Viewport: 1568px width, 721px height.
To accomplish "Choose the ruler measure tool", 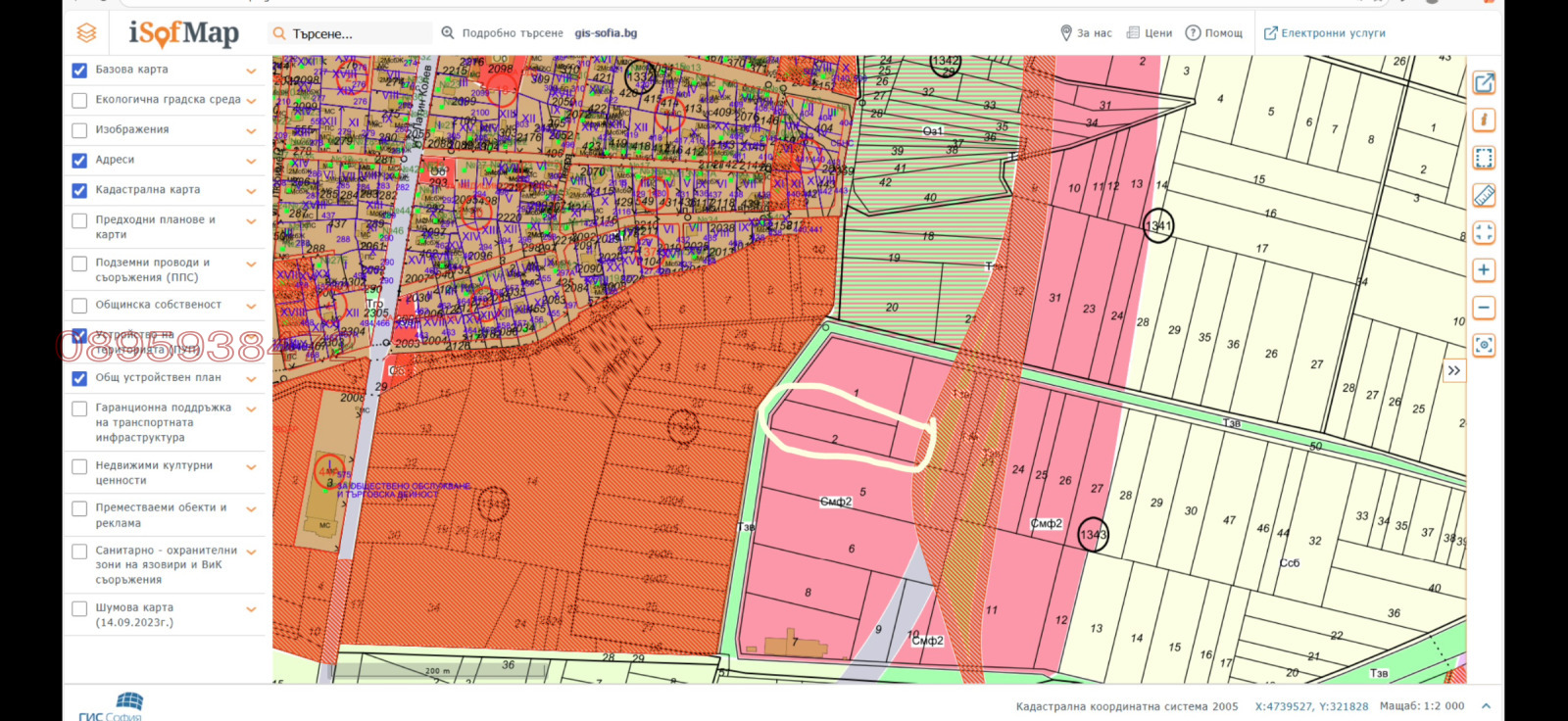I will [x=1484, y=196].
